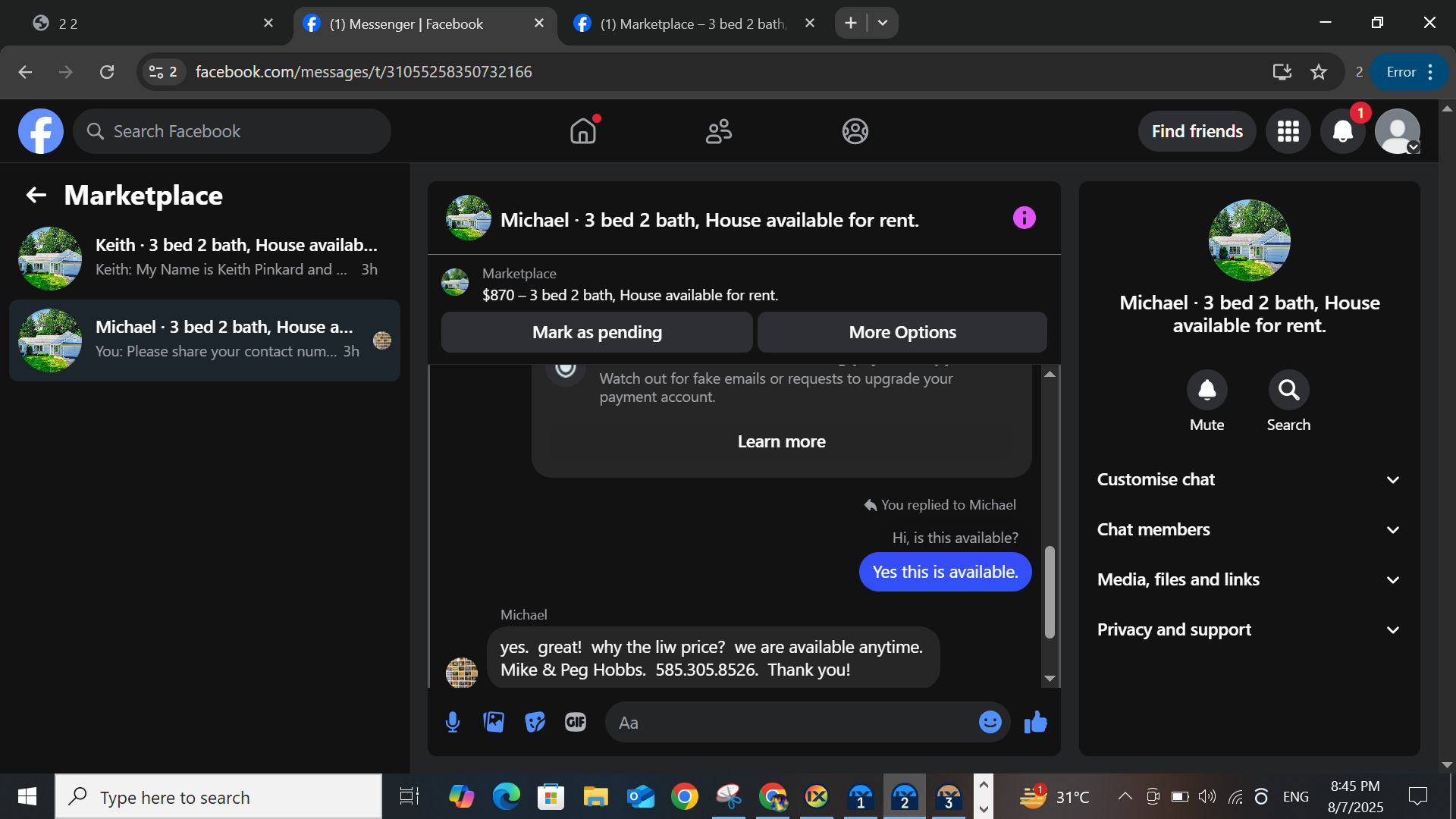
Task: Open Keith's conversation in the list
Action: click(205, 258)
